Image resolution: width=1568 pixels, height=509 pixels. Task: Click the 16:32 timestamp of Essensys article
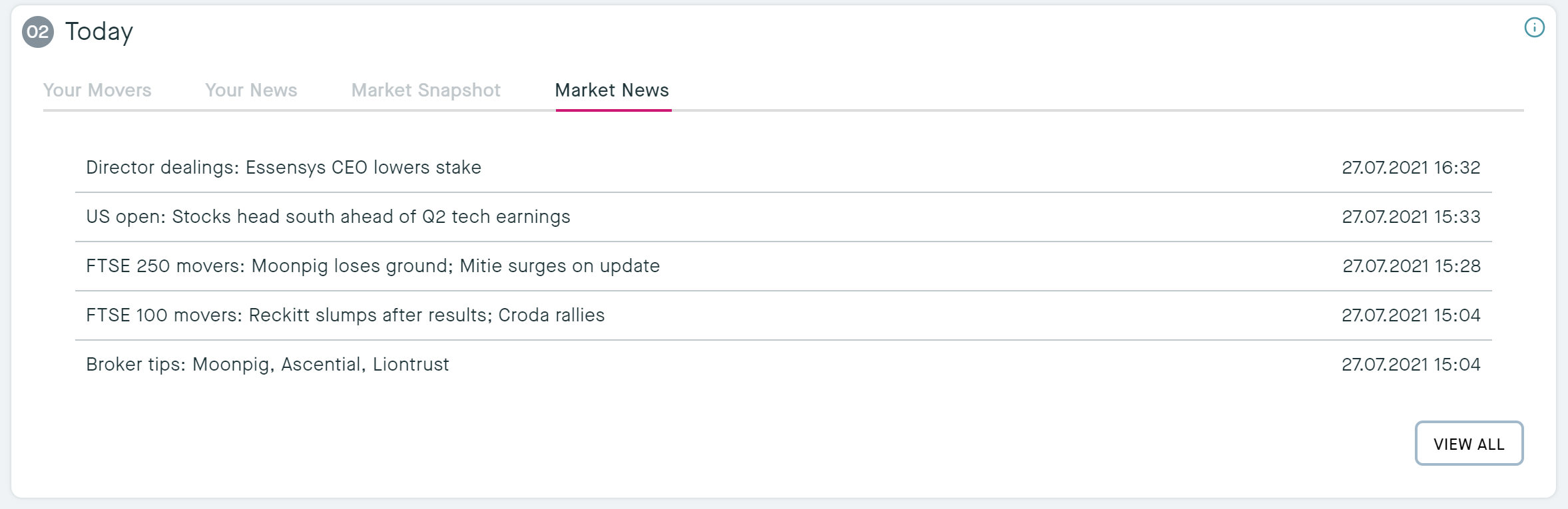pos(1411,168)
